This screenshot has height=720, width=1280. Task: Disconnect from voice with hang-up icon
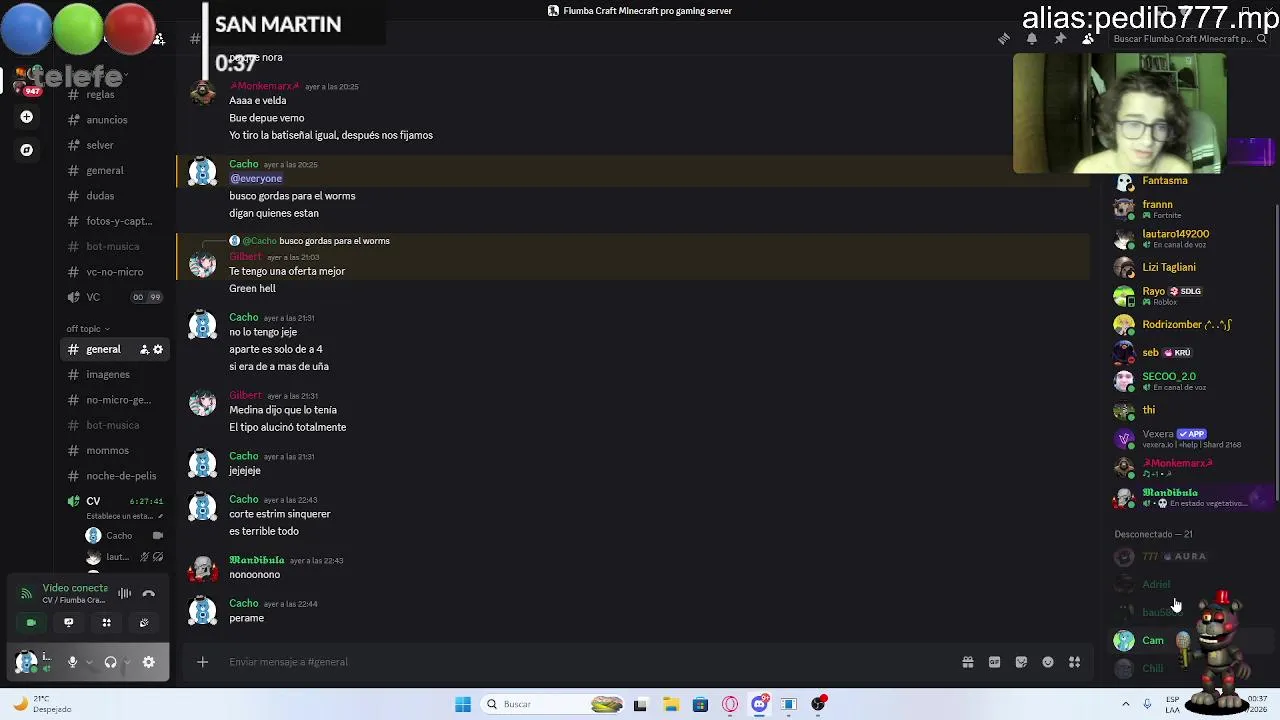tap(149, 594)
